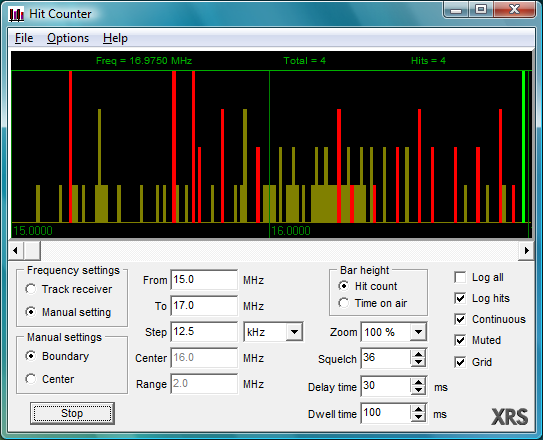Click the Hit Counter app icon in title bar

pyautogui.click(x=16, y=15)
